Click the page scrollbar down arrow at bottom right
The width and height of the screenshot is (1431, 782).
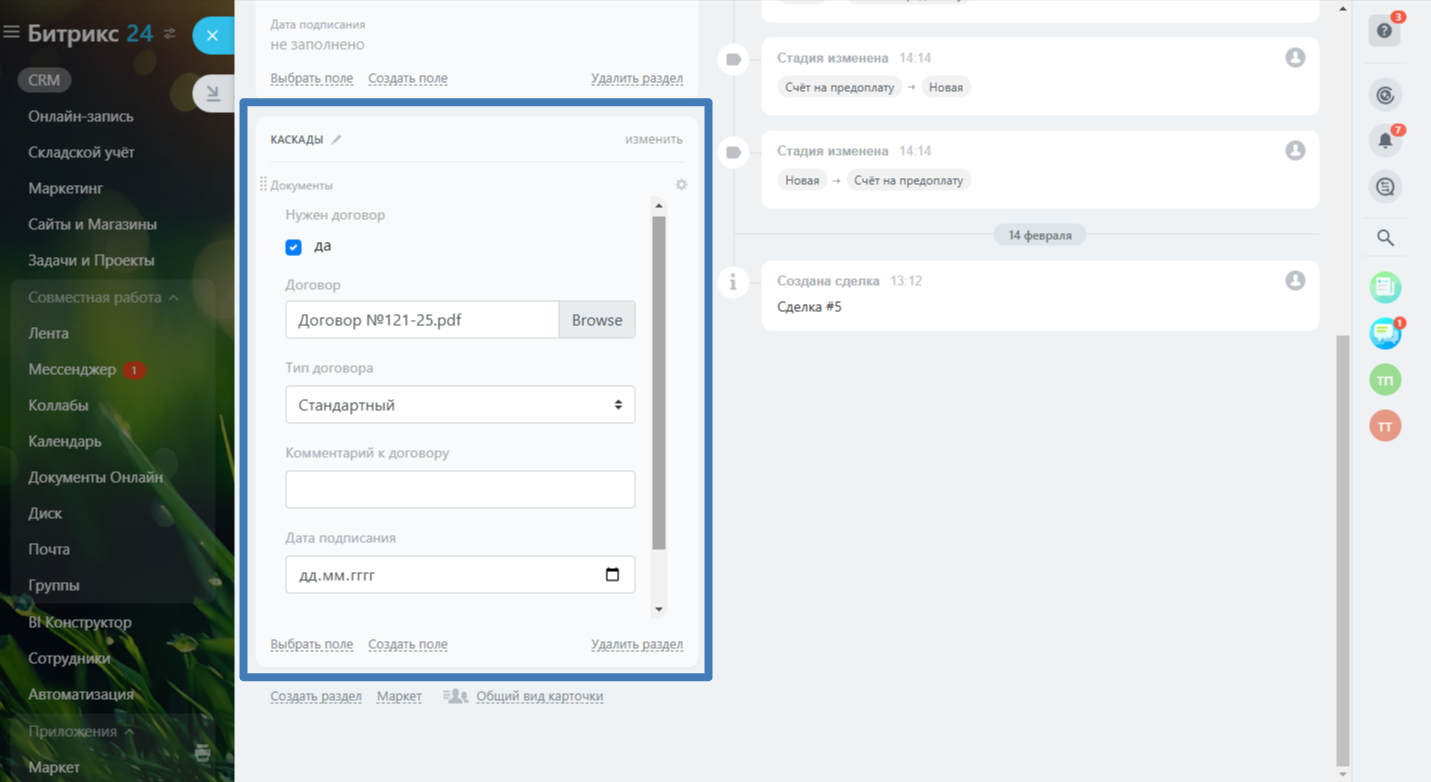(1343, 774)
